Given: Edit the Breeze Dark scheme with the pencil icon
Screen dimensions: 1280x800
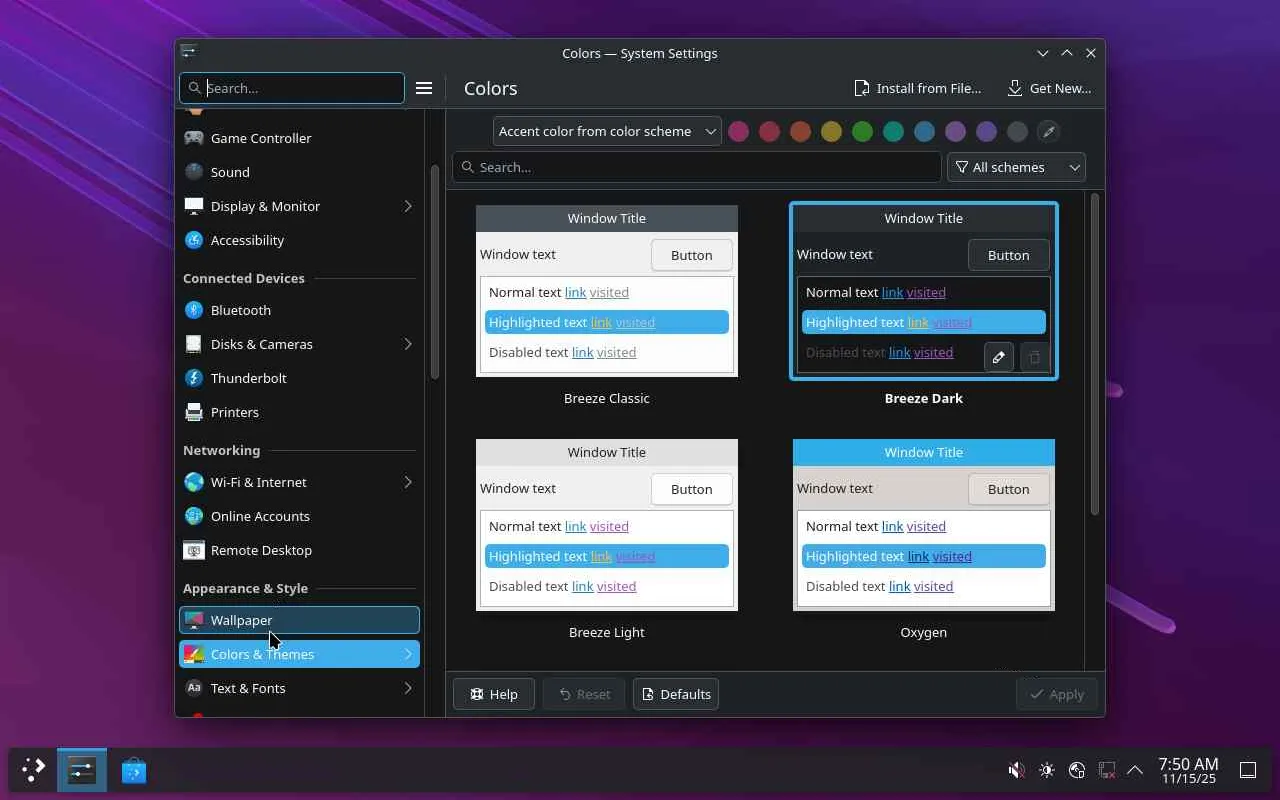Looking at the screenshot, I should click(x=998, y=357).
